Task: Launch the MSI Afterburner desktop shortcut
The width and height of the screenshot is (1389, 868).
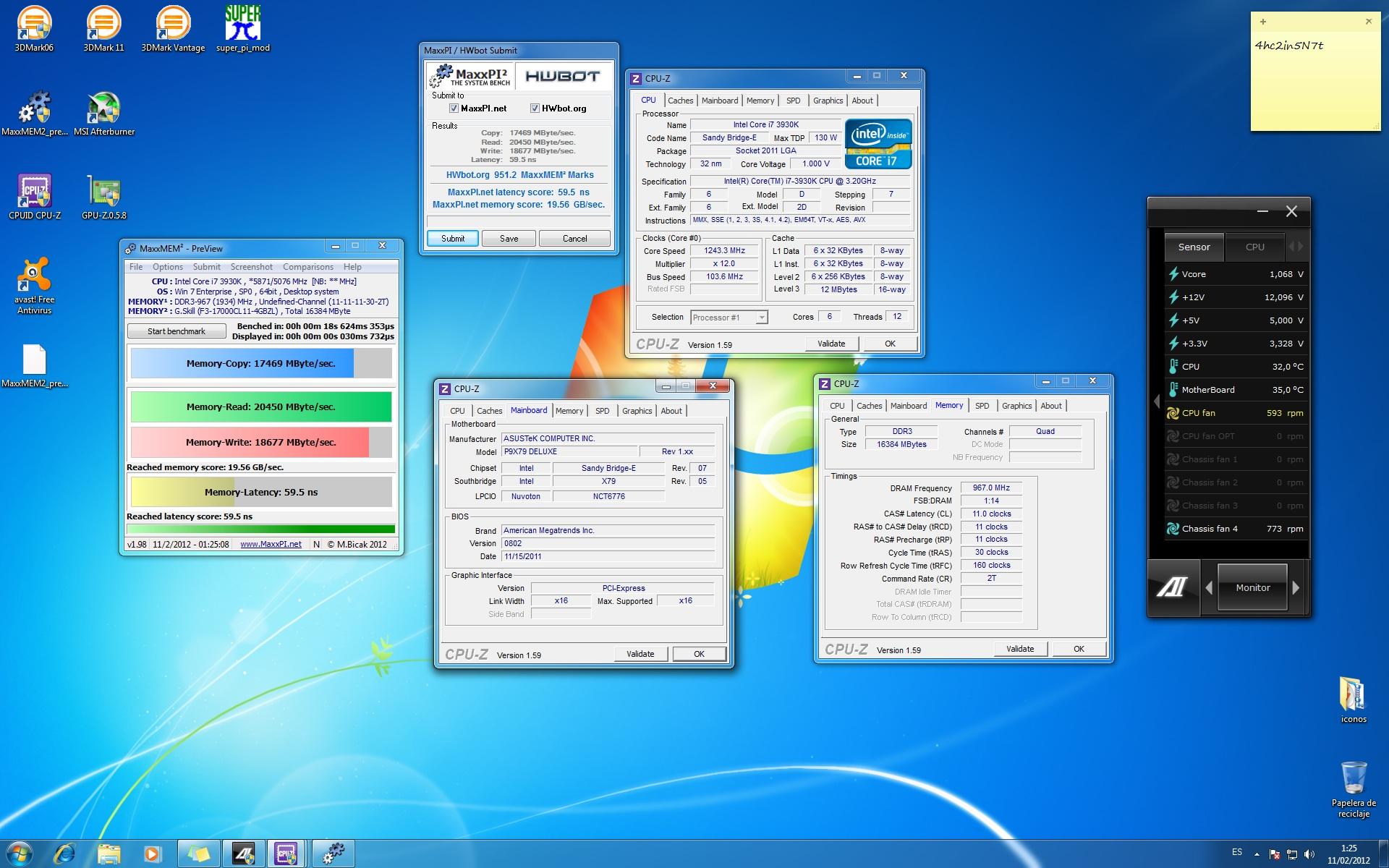Action: pos(103,113)
